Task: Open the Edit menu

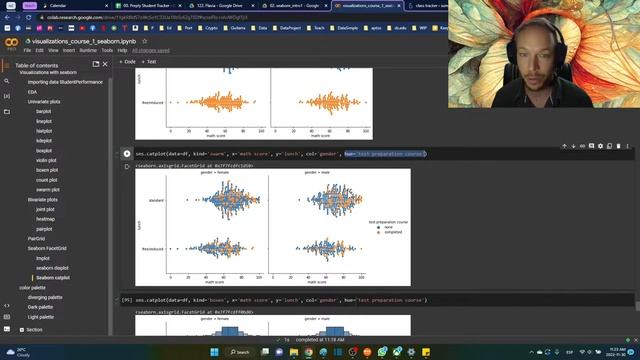Action: 40,51
